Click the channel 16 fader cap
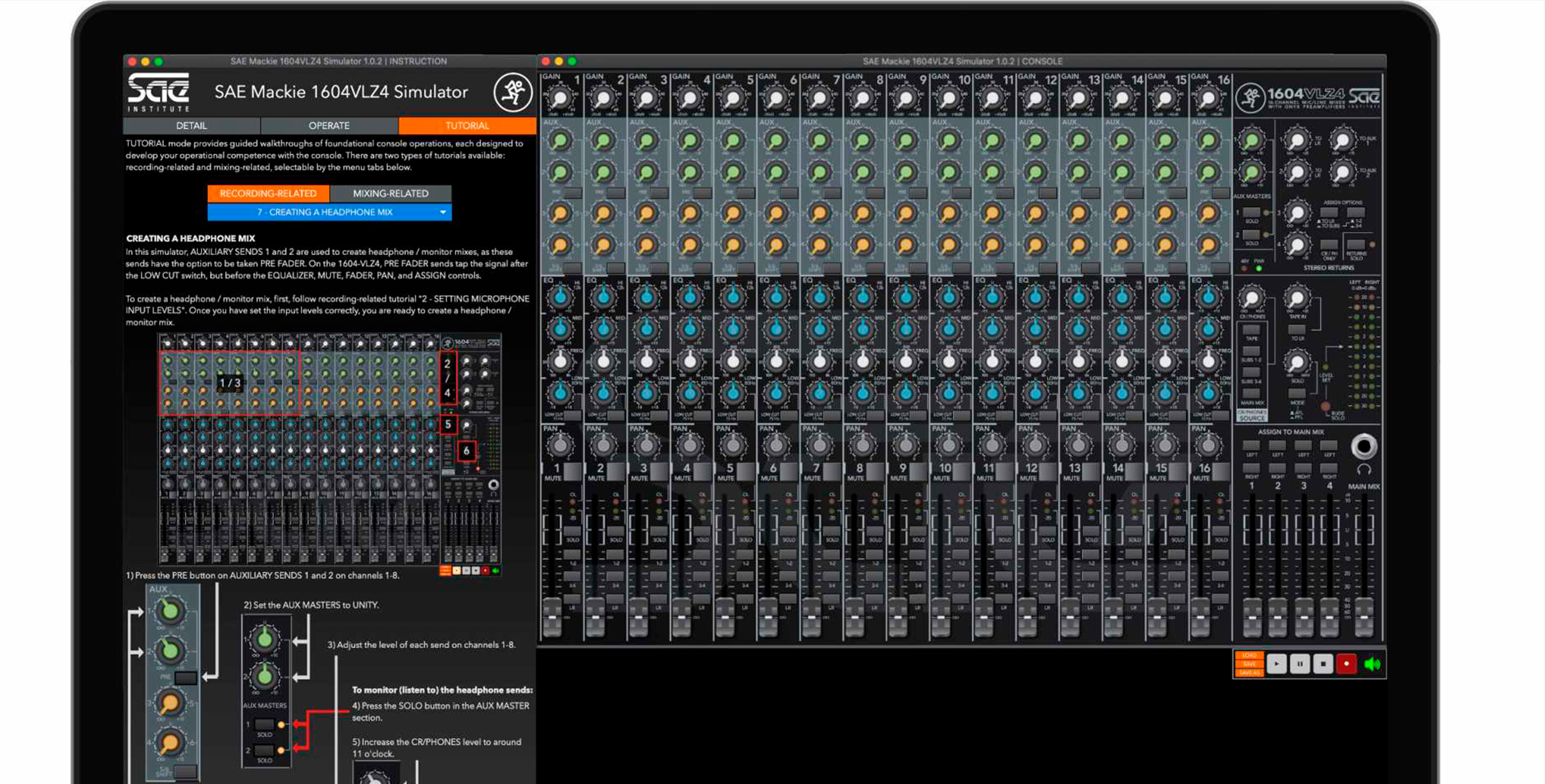This screenshot has height=784, width=1545. click(1200, 616)
